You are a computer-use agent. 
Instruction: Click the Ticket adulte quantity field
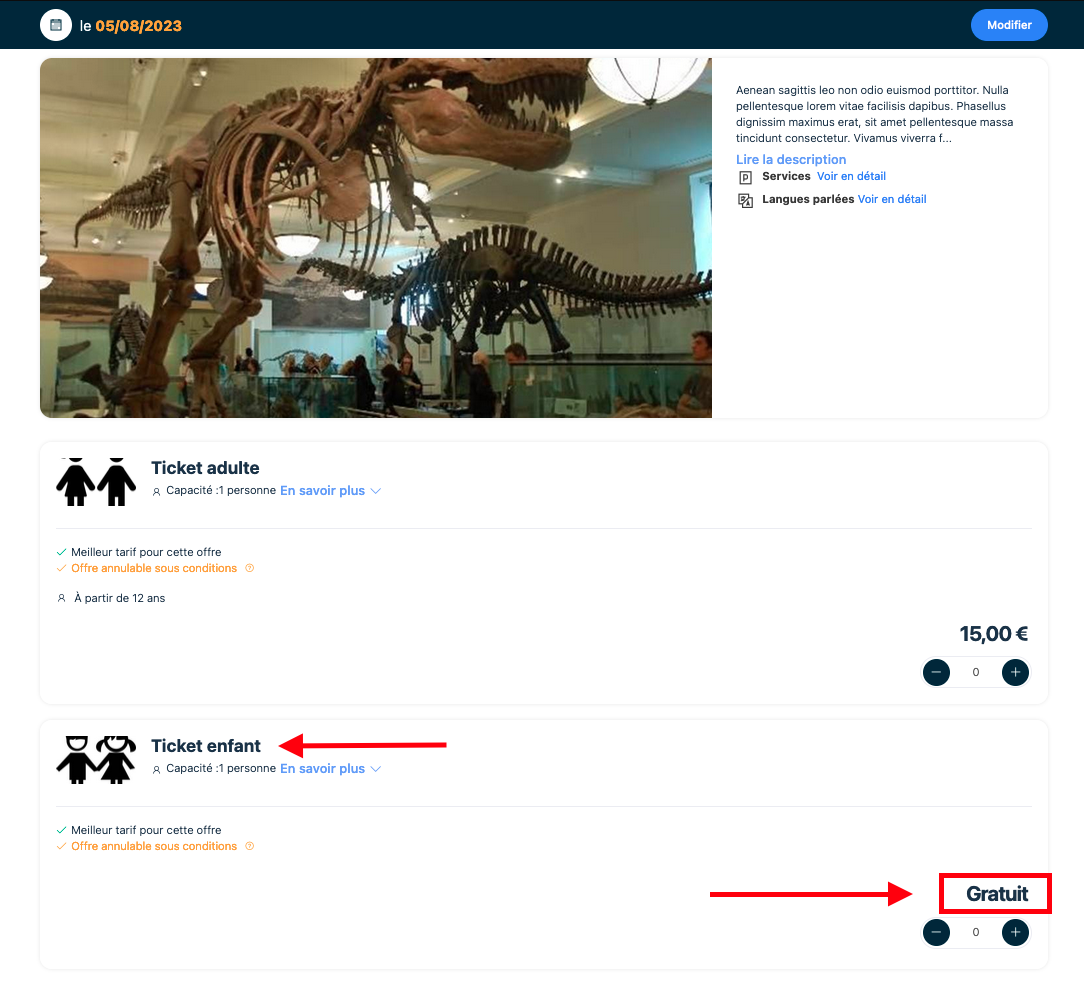coord(976,673)
